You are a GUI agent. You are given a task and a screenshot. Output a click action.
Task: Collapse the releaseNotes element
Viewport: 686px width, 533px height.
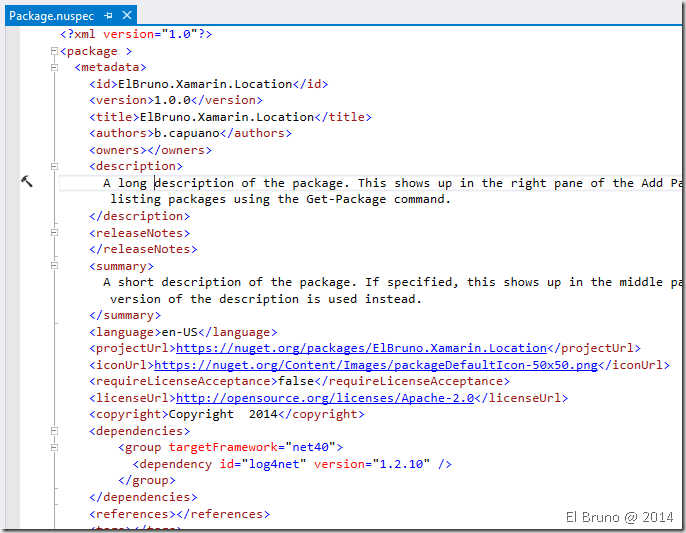pyautogui.click(x=54, y=233)
